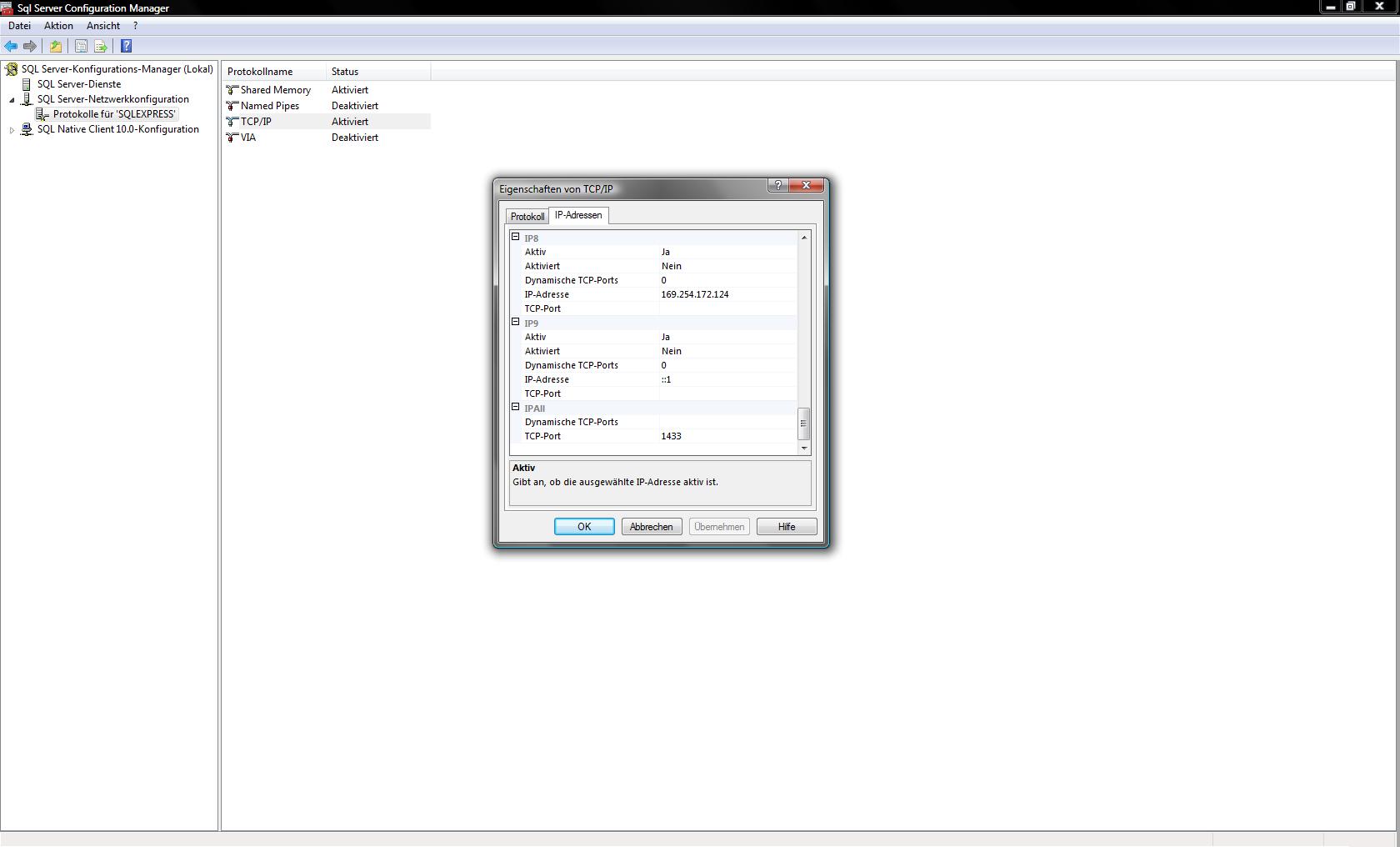Click the Abbrechen button

coord(652,527)
